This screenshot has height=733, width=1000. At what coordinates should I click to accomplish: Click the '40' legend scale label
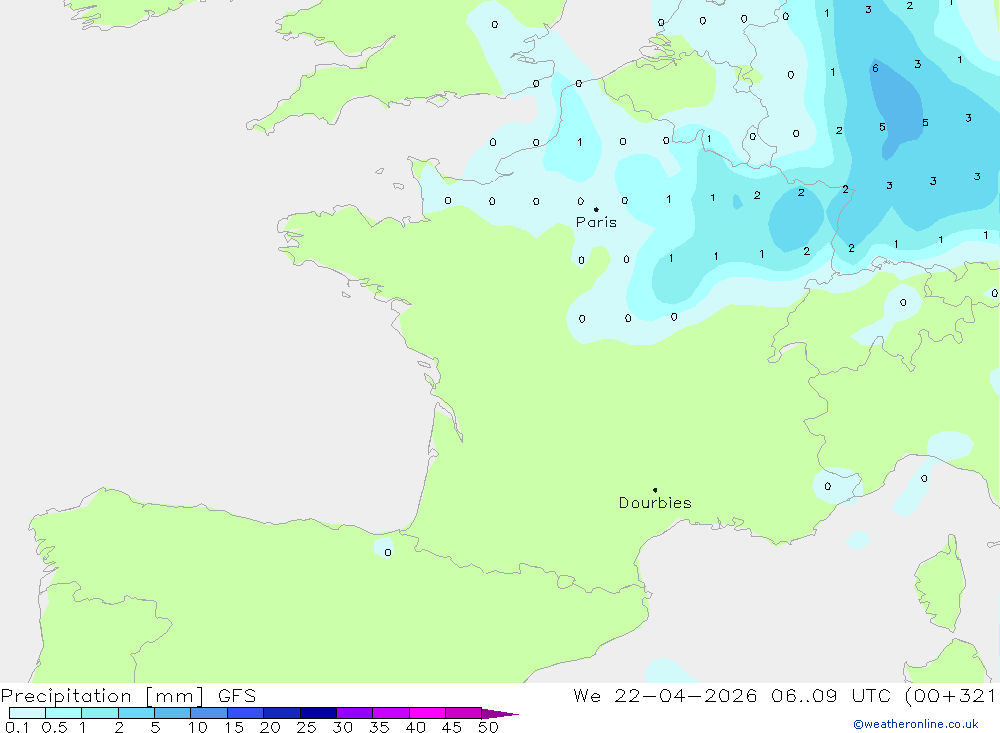pyautogui.click(x=415, y=727)
